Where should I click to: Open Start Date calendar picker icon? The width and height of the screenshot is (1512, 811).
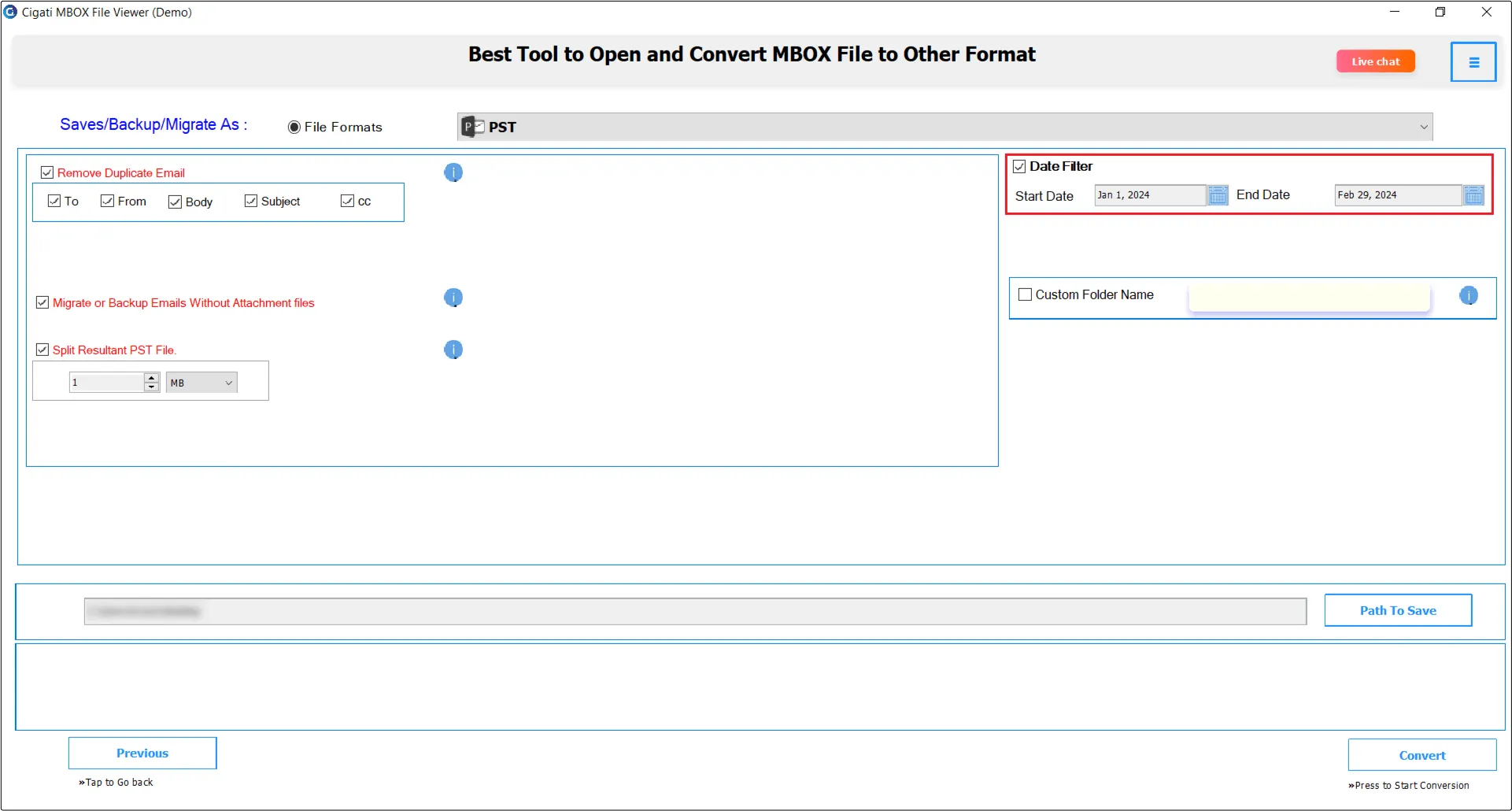click(1218, 195)
